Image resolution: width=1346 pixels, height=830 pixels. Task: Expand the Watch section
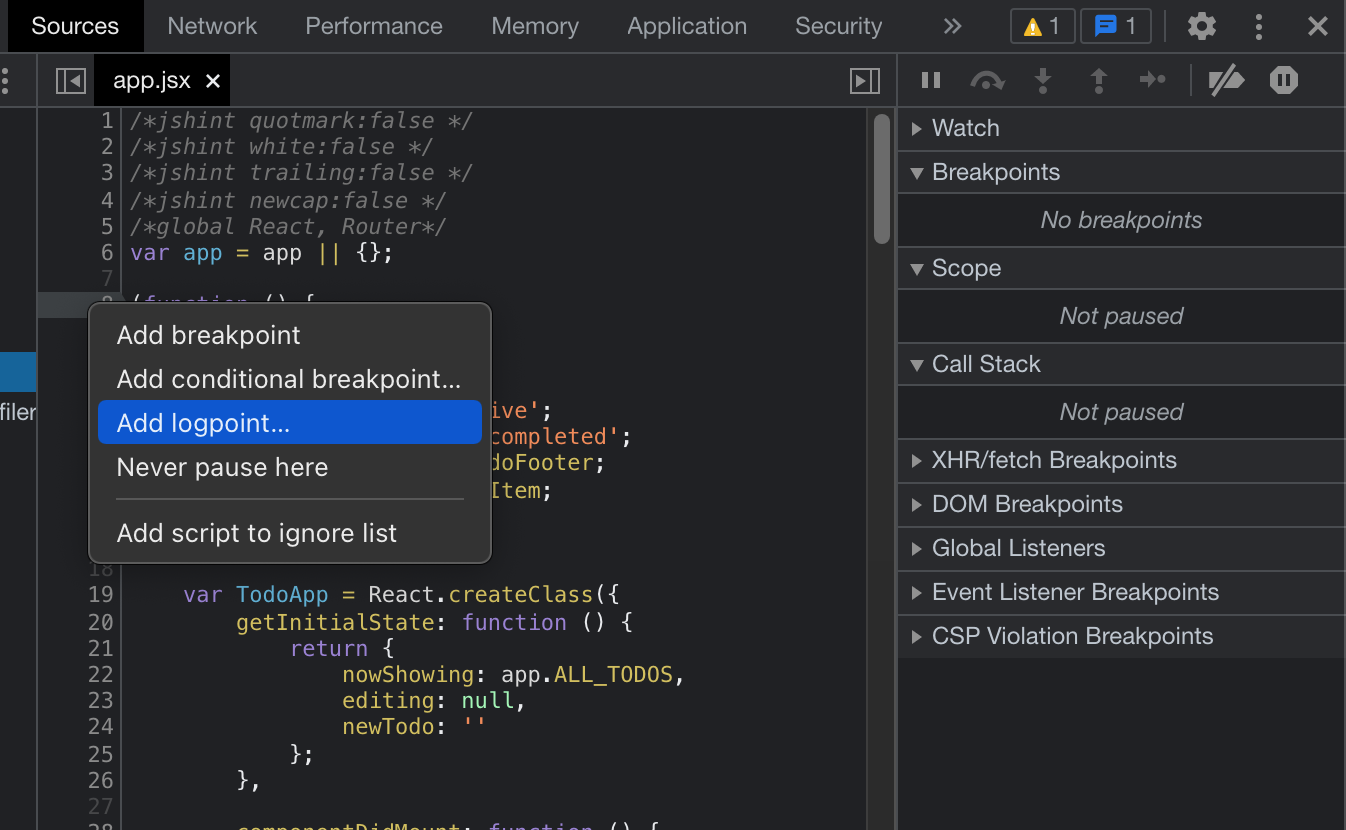click(x=965, y=128)
